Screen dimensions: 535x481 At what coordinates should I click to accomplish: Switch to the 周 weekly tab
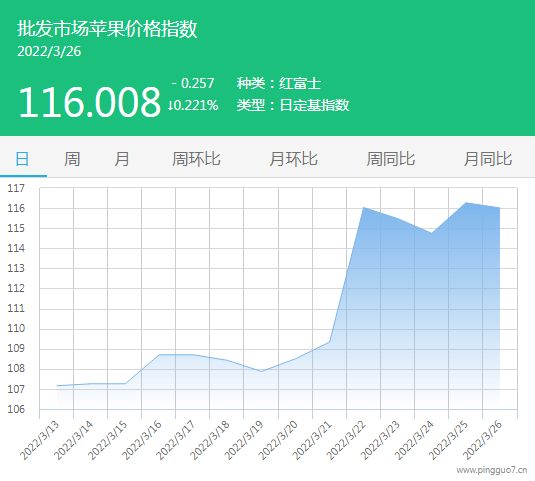[72, 159]
